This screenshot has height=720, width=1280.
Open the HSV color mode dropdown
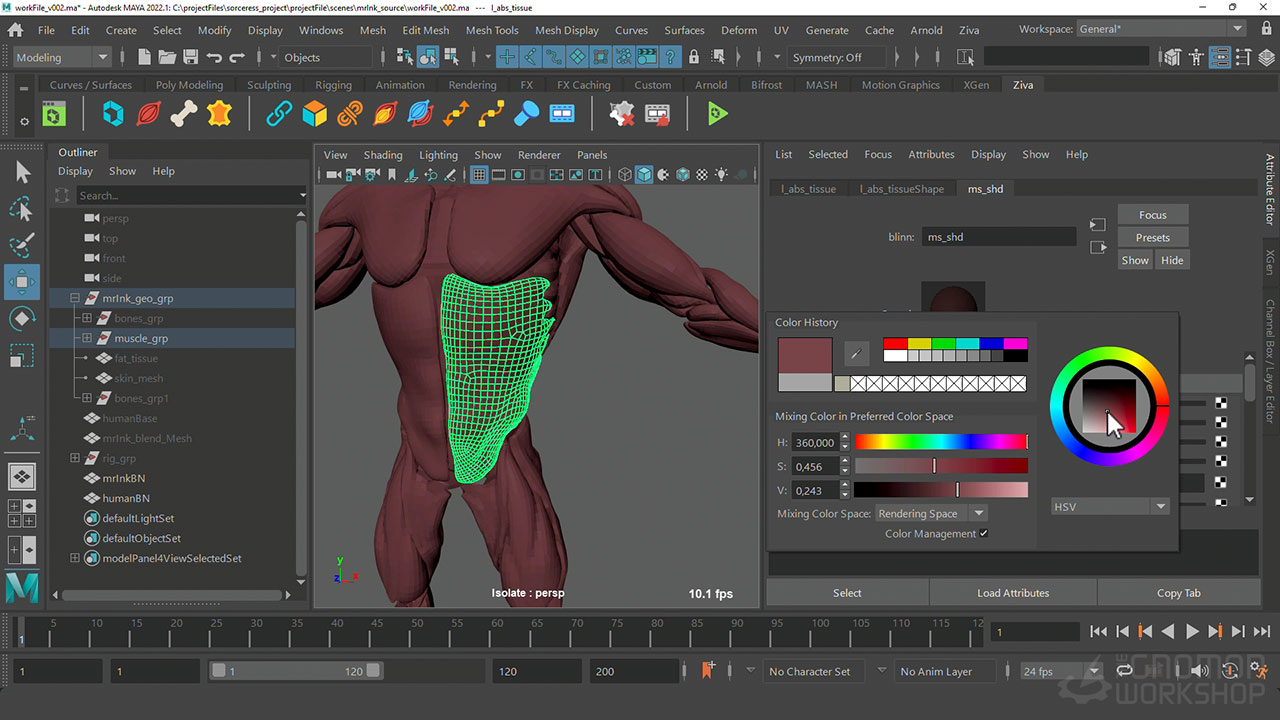1109,507
